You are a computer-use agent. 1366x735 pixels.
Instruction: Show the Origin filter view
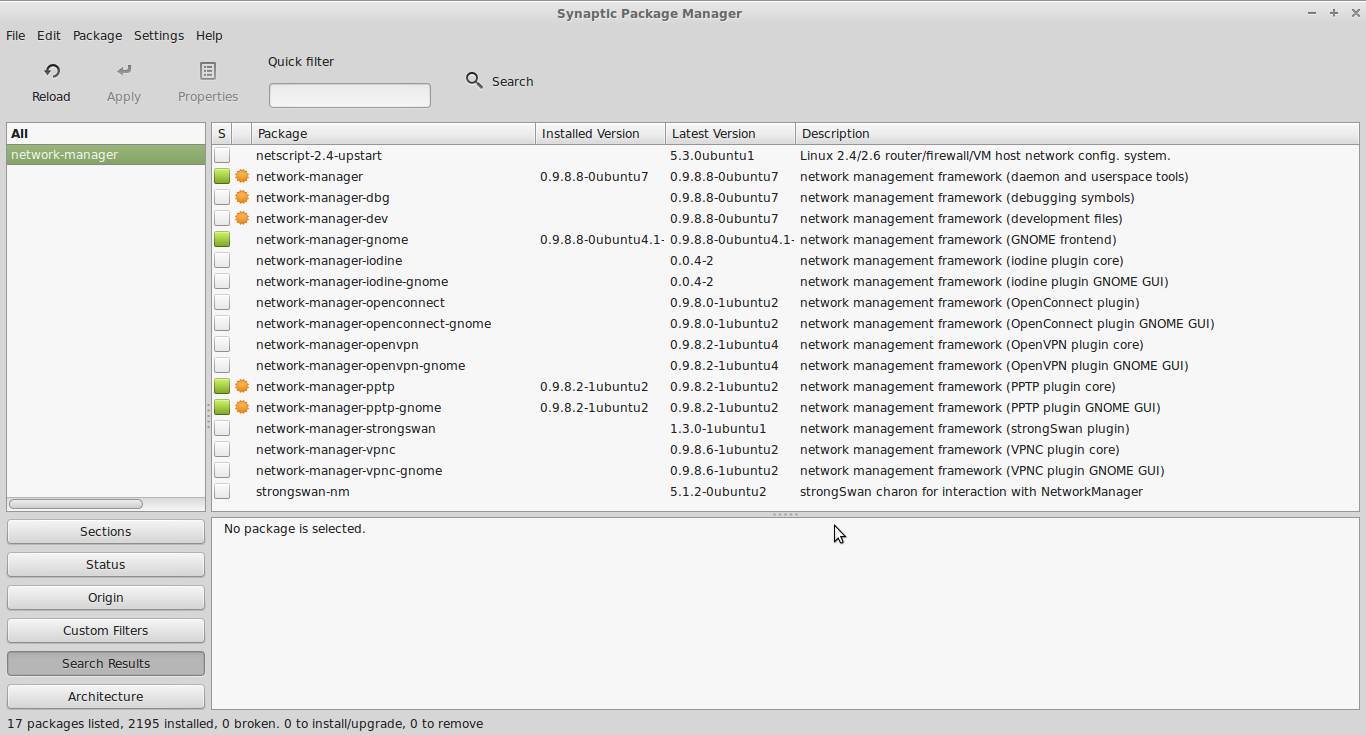(x=106, y=597)
